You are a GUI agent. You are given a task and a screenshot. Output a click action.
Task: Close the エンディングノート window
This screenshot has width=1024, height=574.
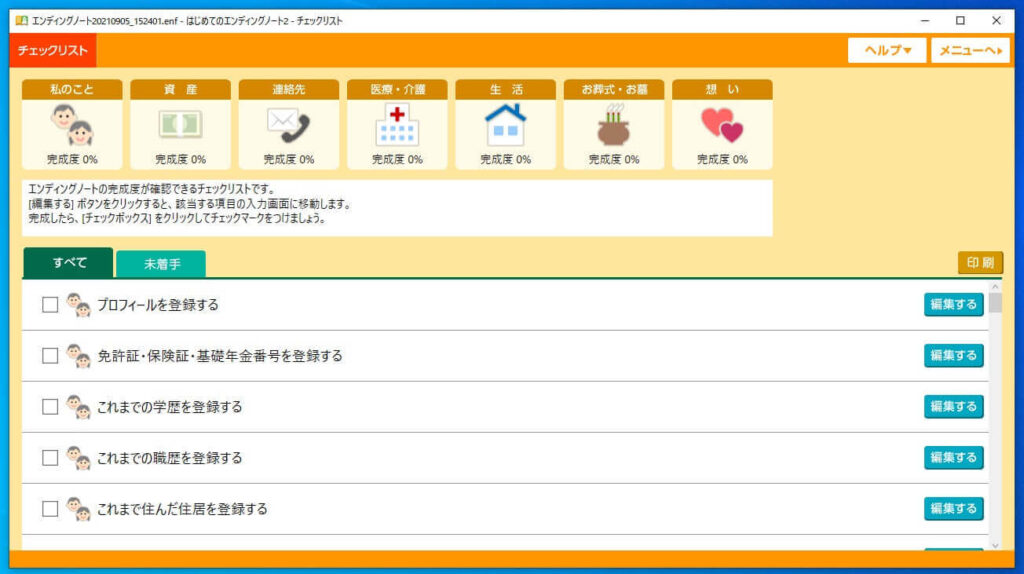coord(997,21)
